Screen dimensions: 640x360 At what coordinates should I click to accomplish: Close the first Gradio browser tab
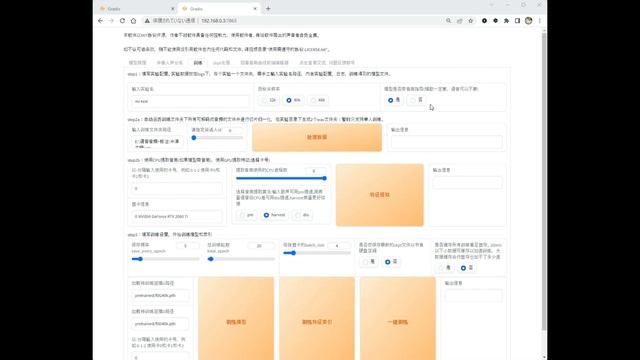pyautogui.click(x=173, y=9)
